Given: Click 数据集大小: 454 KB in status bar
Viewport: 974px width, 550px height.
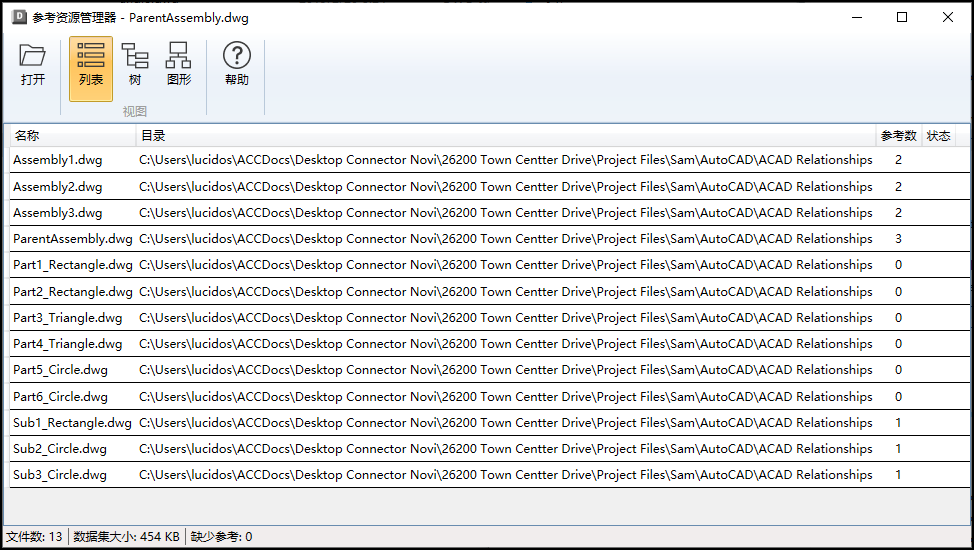Looking at the screenshot, I should (126, 536).
